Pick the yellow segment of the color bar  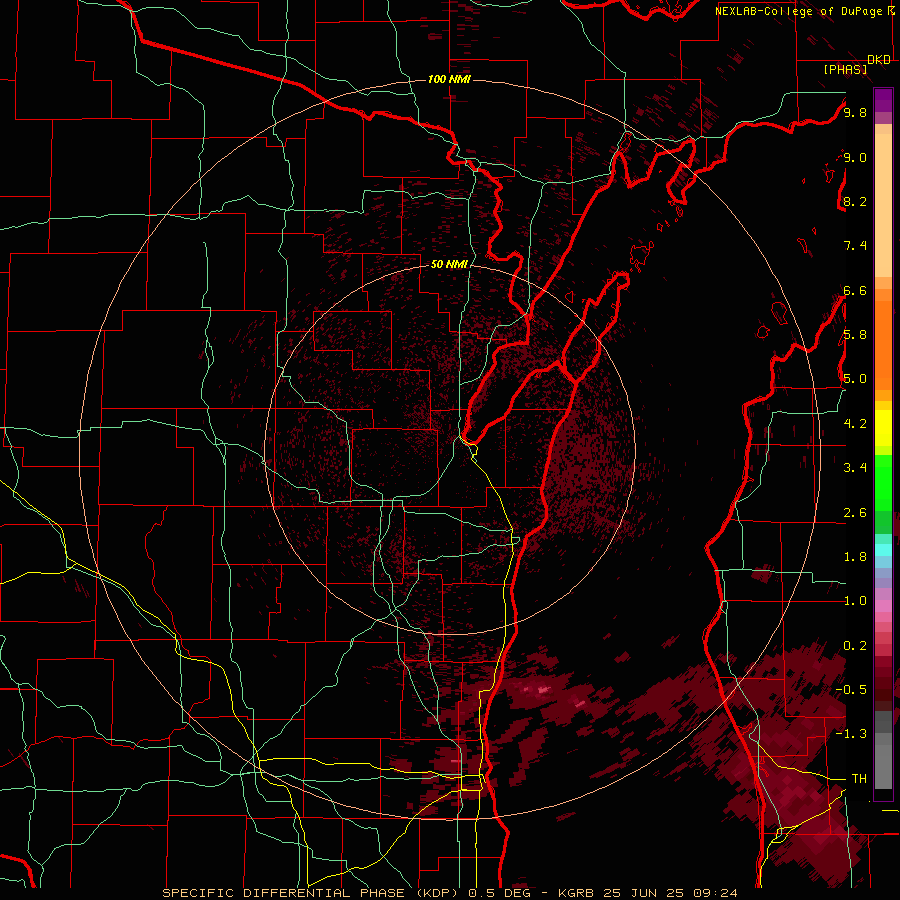[x=883, y=428]
